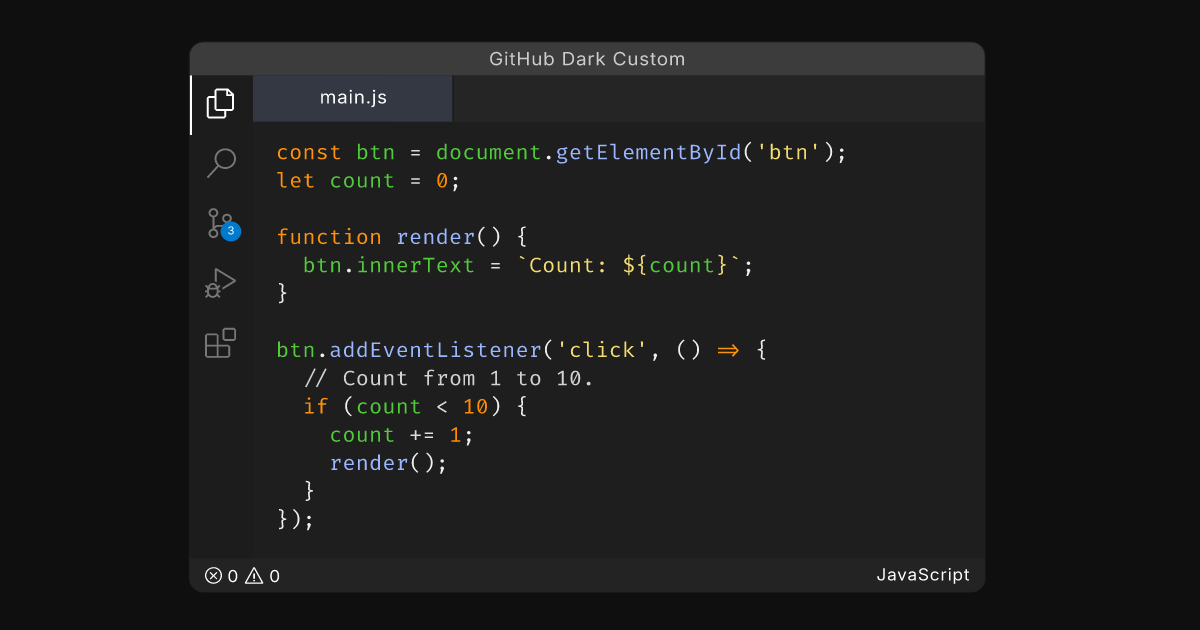Click the closing '});' line
Screen dimensions: 1200x630
coord(296,519)
